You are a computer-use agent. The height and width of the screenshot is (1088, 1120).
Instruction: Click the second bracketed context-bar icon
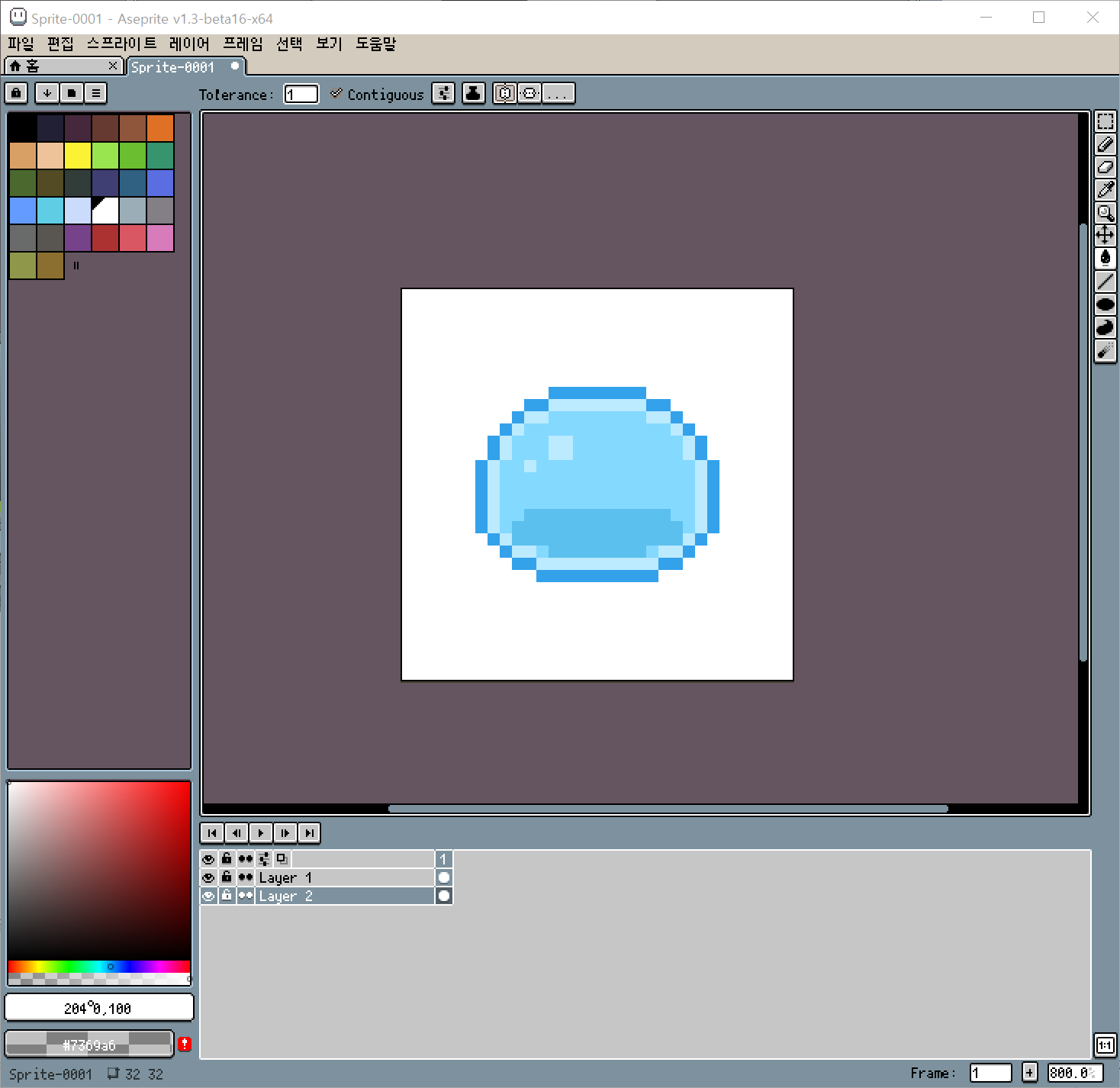pyautogui.click(x=529, y=93)
